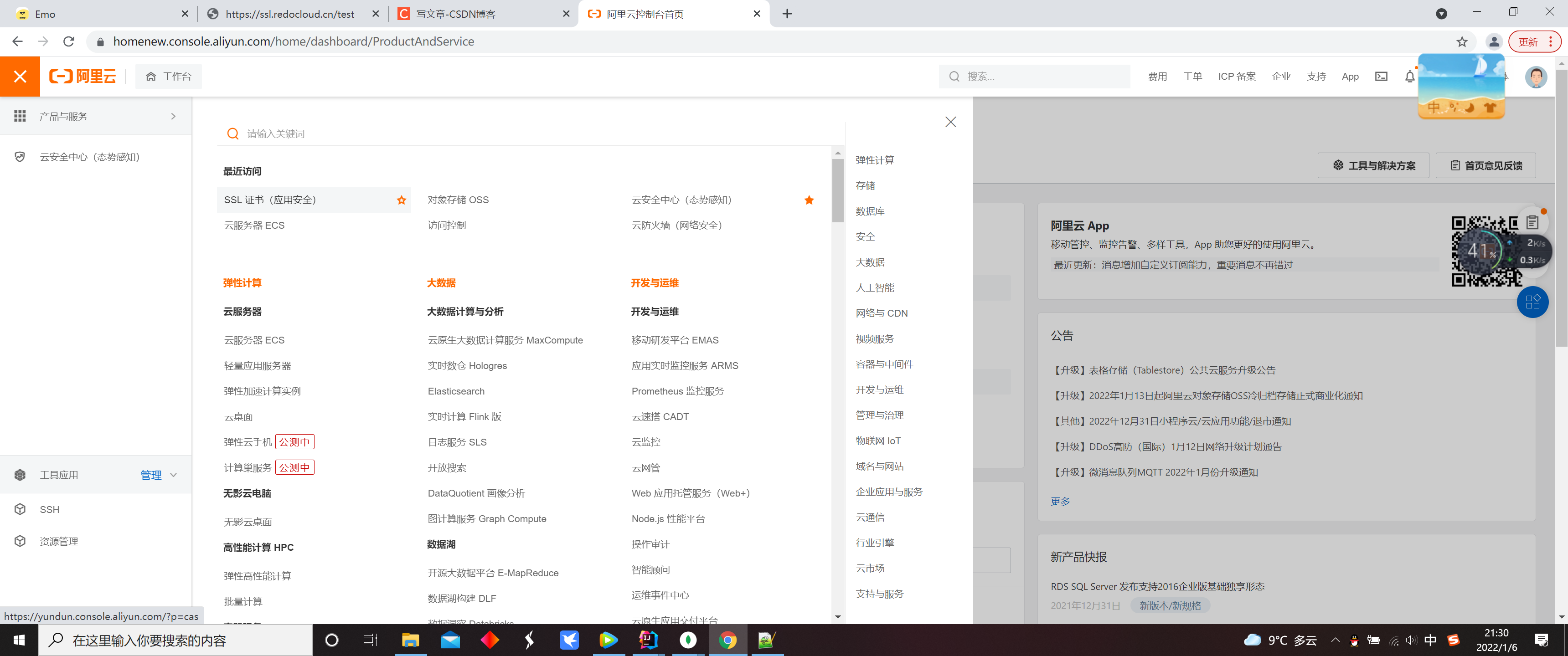
Task: Open the 费用 menu item
Action: [x=1157, y=76]
